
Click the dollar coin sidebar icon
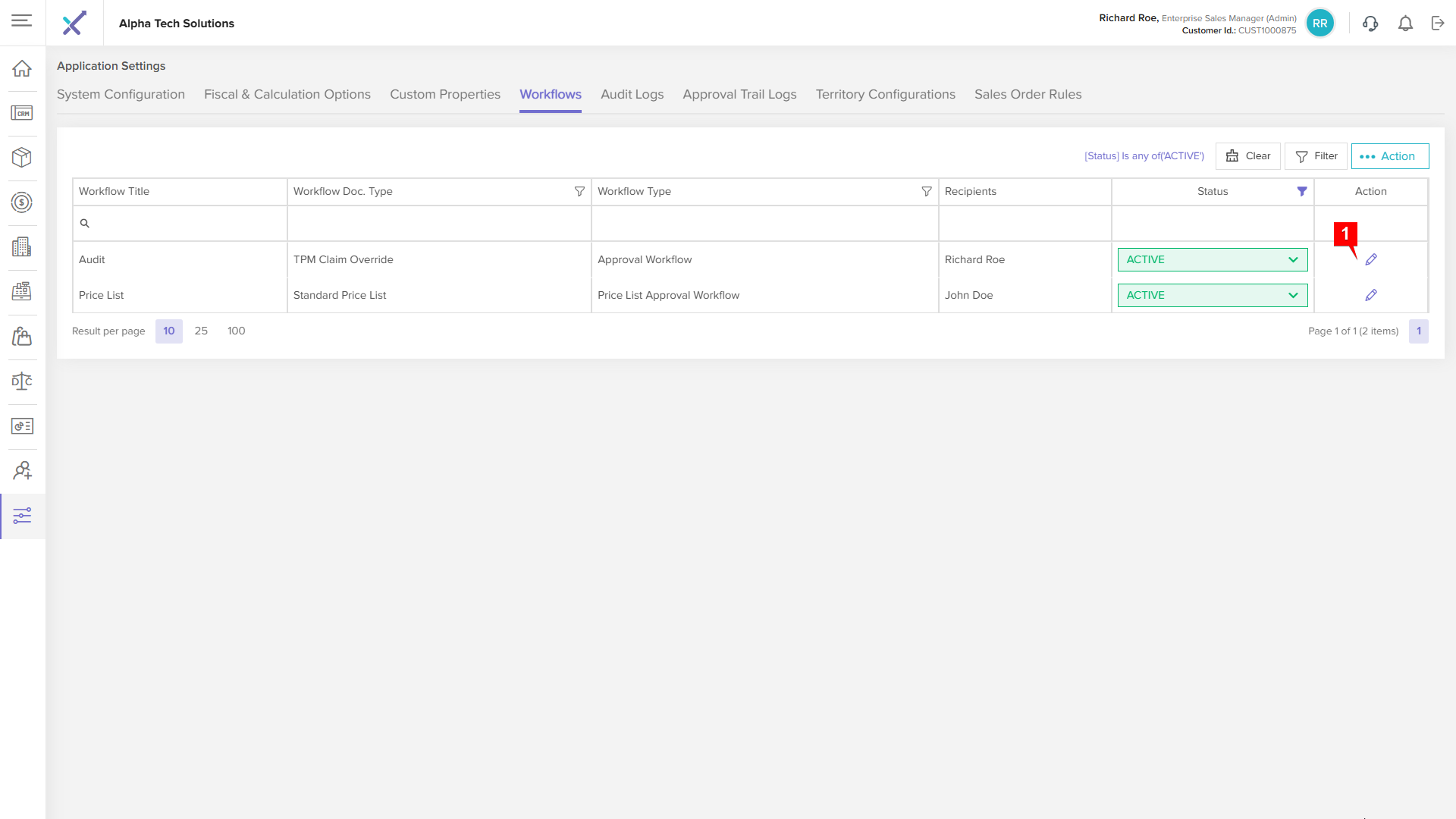click(22, 202)
